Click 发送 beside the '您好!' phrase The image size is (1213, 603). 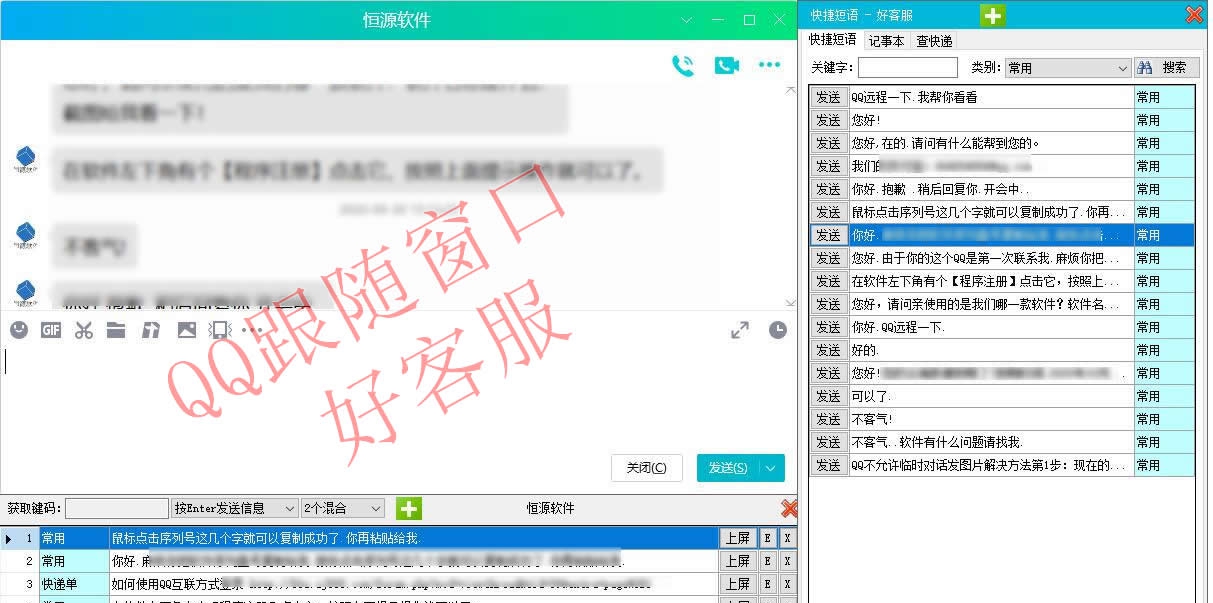(x=828, y=120)
